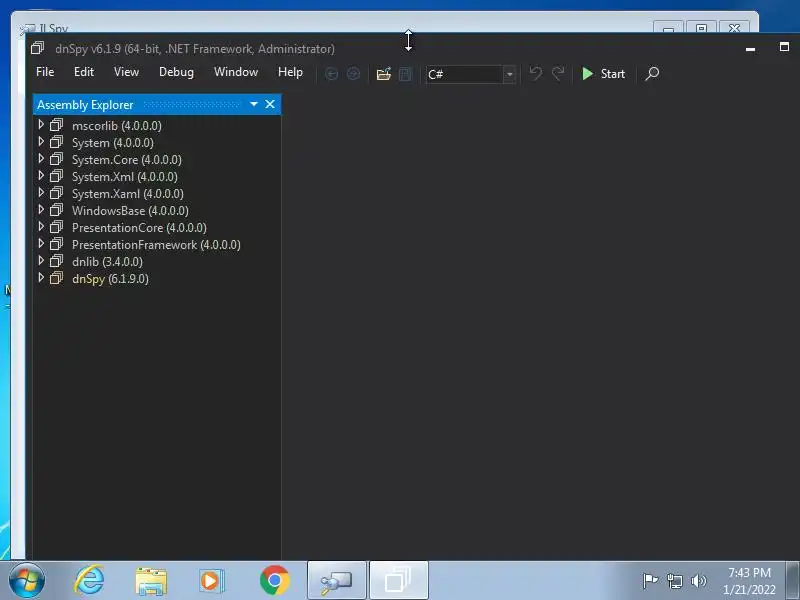Viewport: 800px width, 600px height.
Task: Expand the System.Xml node
Action: (41, 176)
